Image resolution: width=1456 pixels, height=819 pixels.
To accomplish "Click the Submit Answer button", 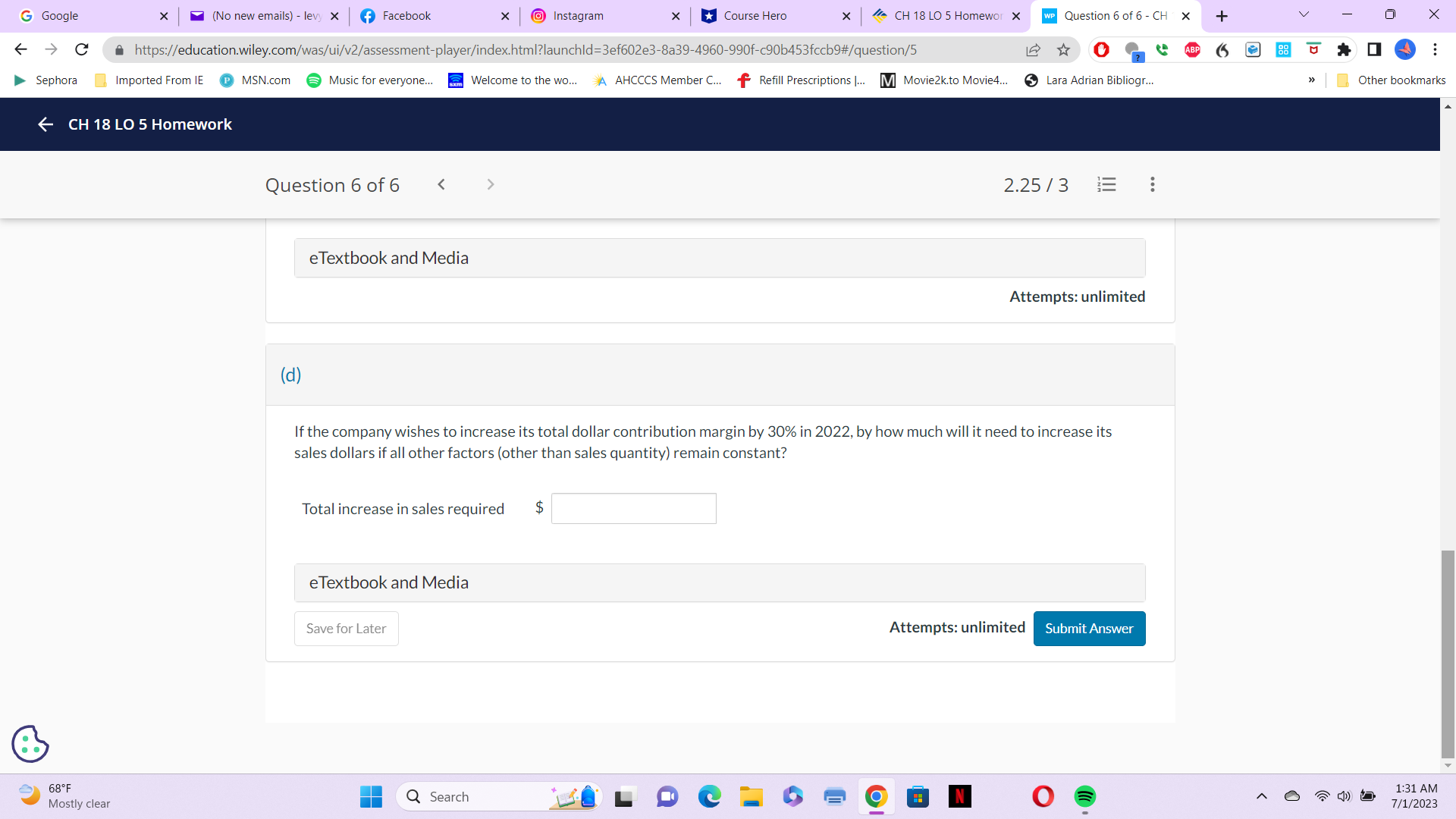I will click(1089, 628).
